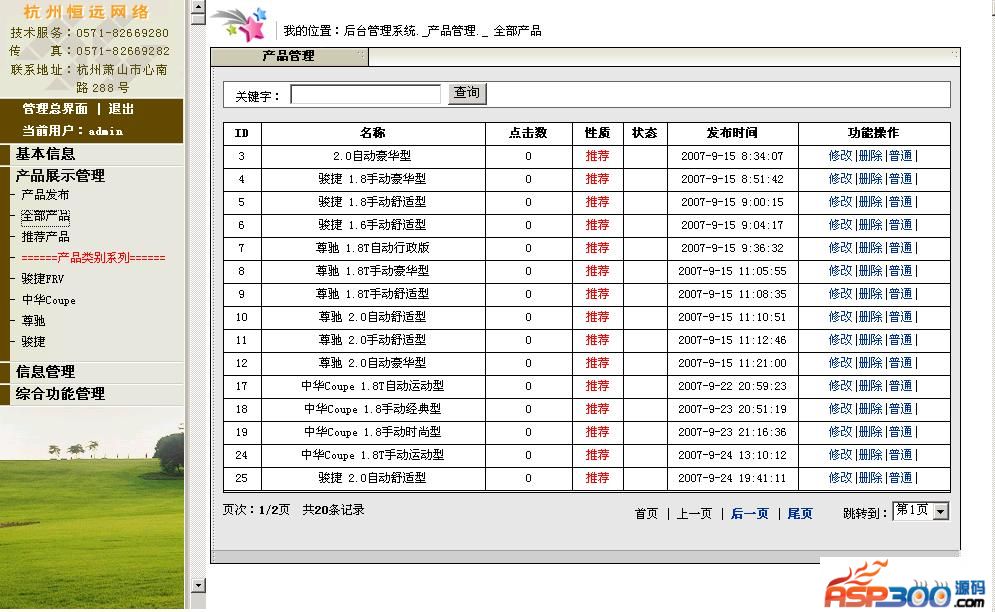Click the 查询 search button
995x612 pixels.
tap(467, 93)
